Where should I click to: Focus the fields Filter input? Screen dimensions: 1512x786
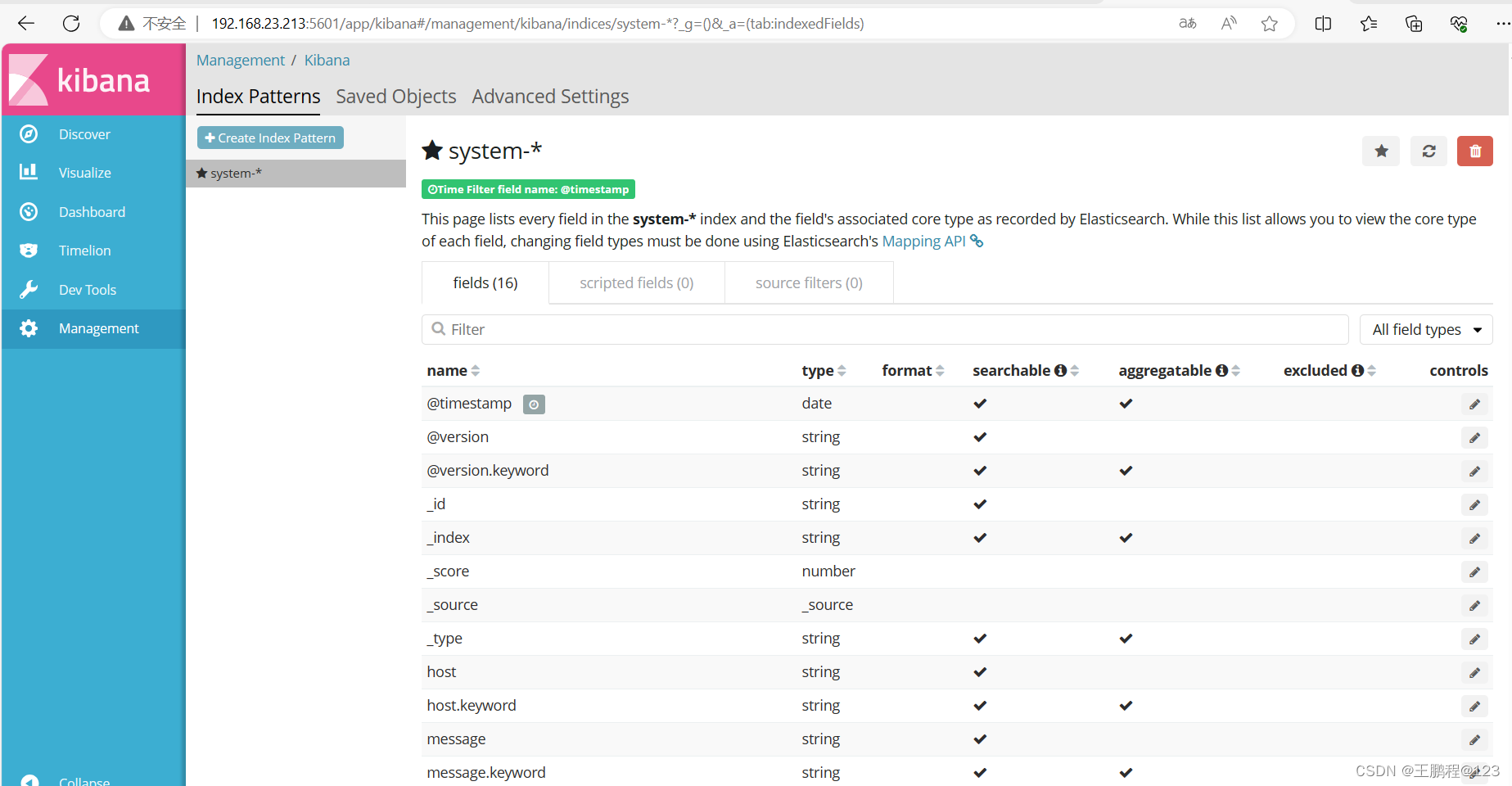[x=884, y=330]
